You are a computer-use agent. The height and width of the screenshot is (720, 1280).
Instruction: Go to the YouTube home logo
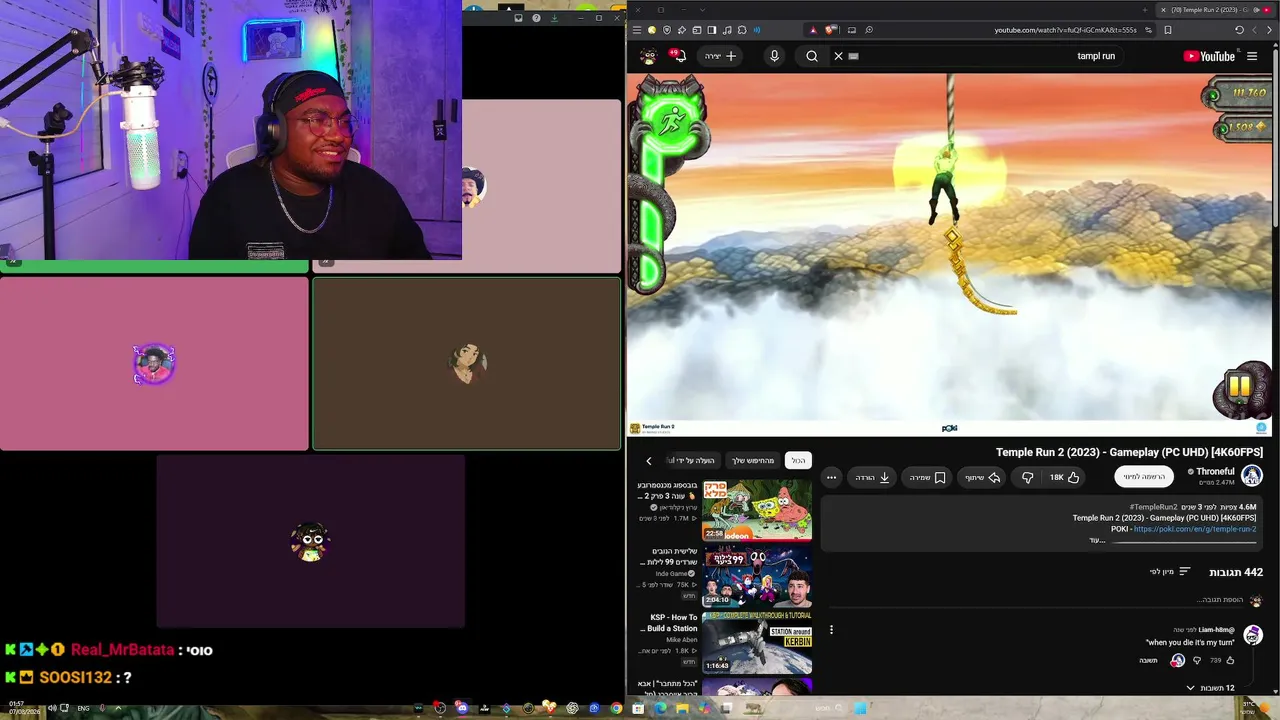[1209, 56]
